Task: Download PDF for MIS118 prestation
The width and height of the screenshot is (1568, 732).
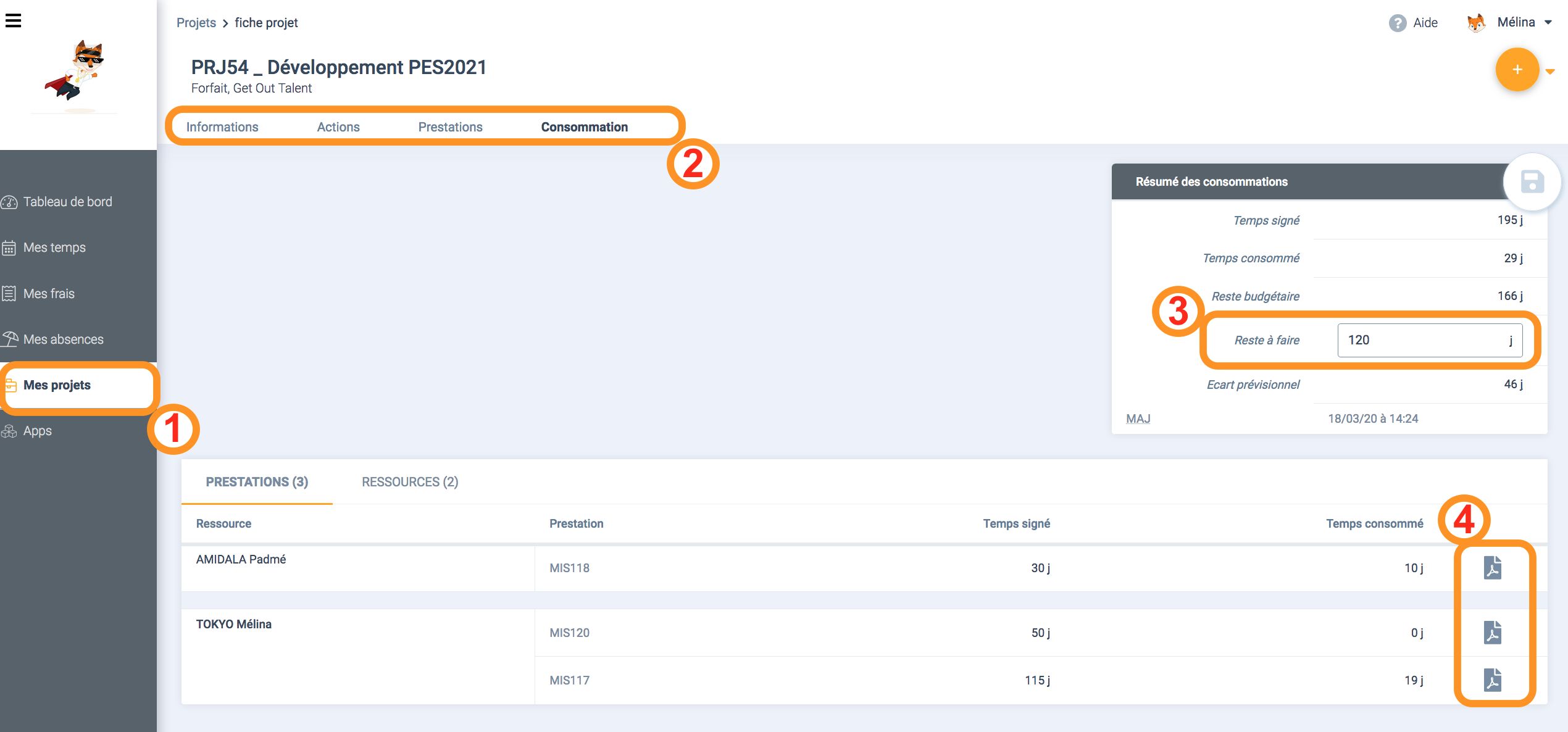Action: 1492,568
